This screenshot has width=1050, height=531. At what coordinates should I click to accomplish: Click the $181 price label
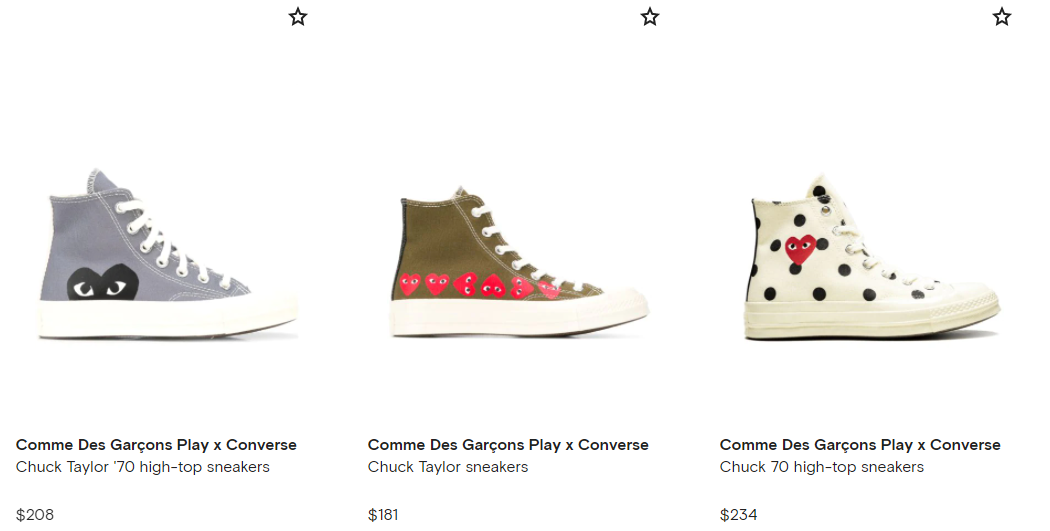pyautogui.click(x=383, y=515)
